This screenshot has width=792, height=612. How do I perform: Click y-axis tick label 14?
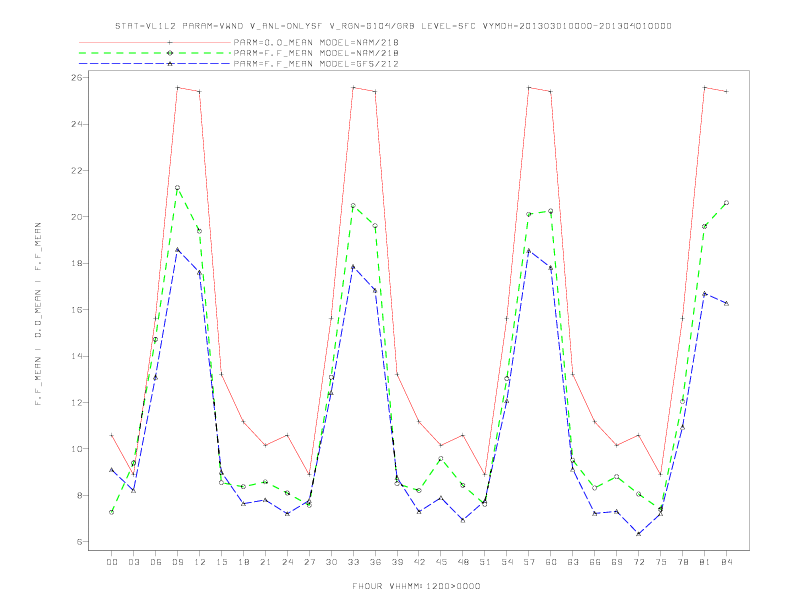pyautogui.click(x=77, y=356)
